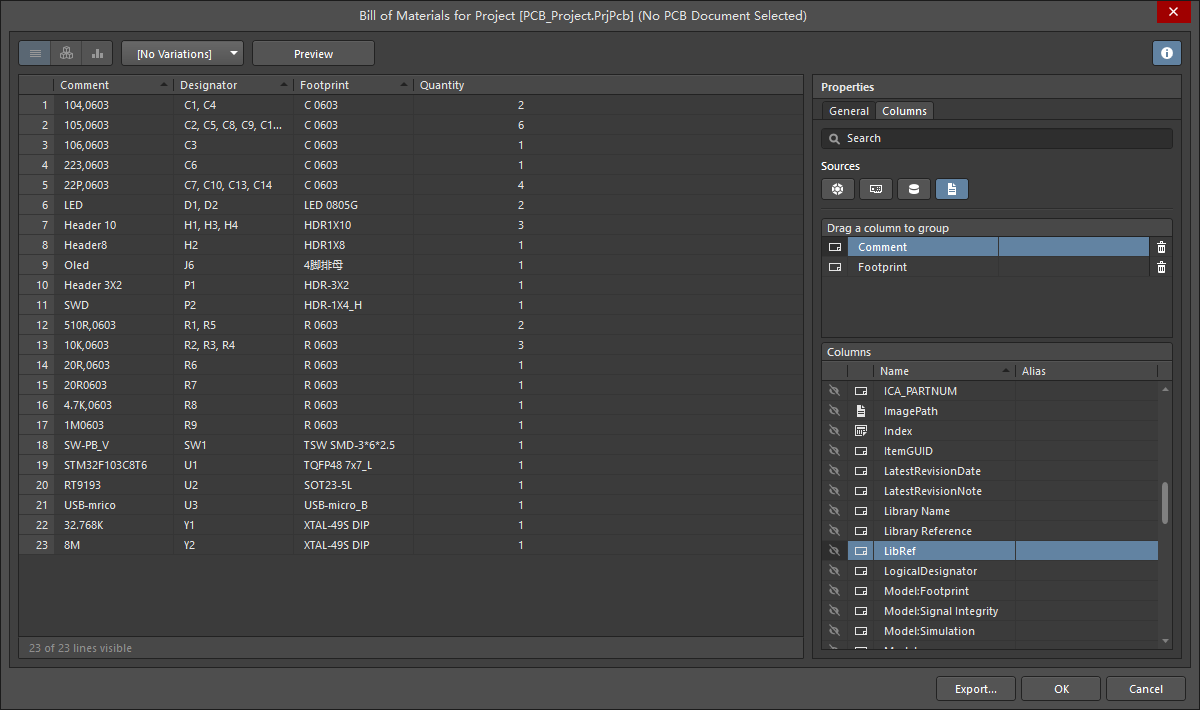Select the Model:Signal Integrity column row
This screenshot has height=710, width=1200.
990,611
